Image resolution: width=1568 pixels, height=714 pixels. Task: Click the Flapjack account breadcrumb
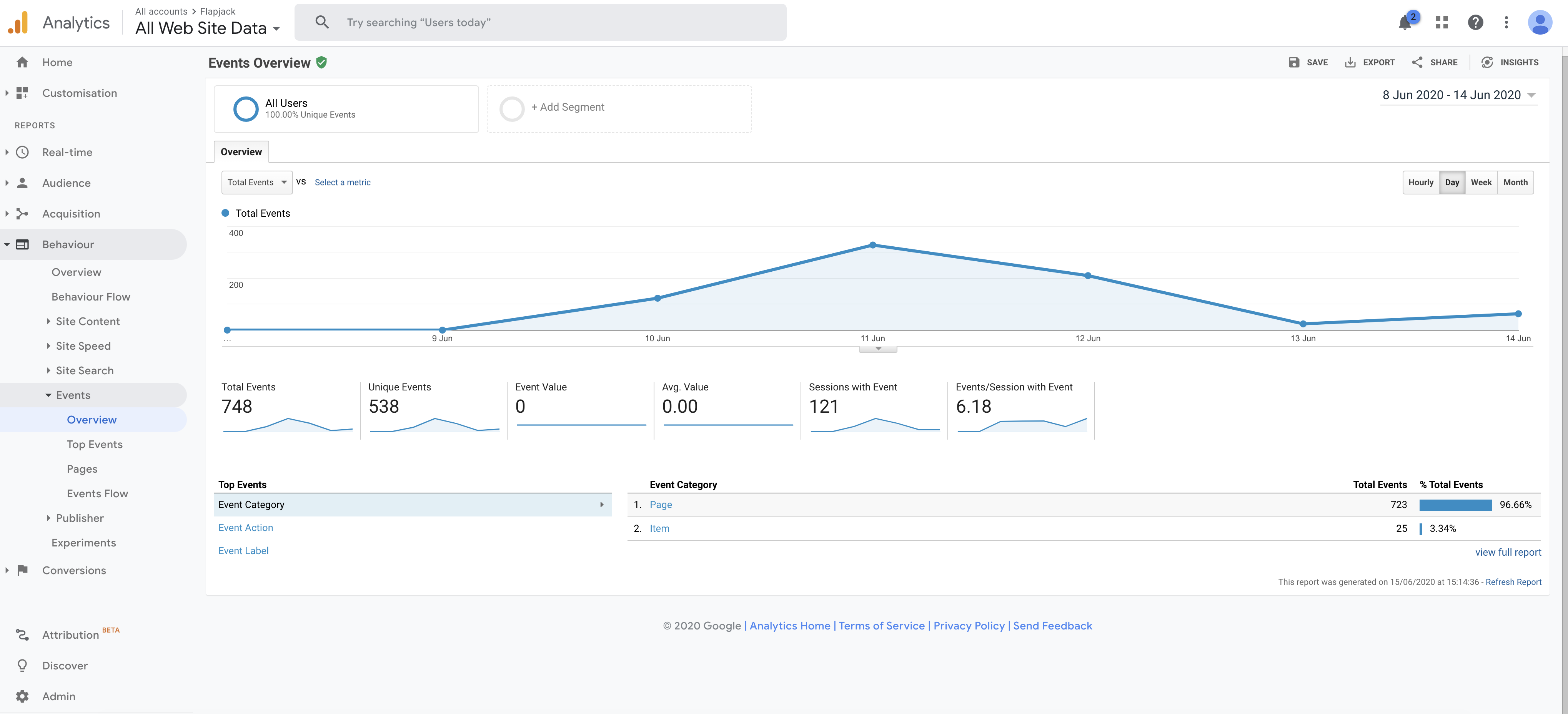click(x=217, y=11)
